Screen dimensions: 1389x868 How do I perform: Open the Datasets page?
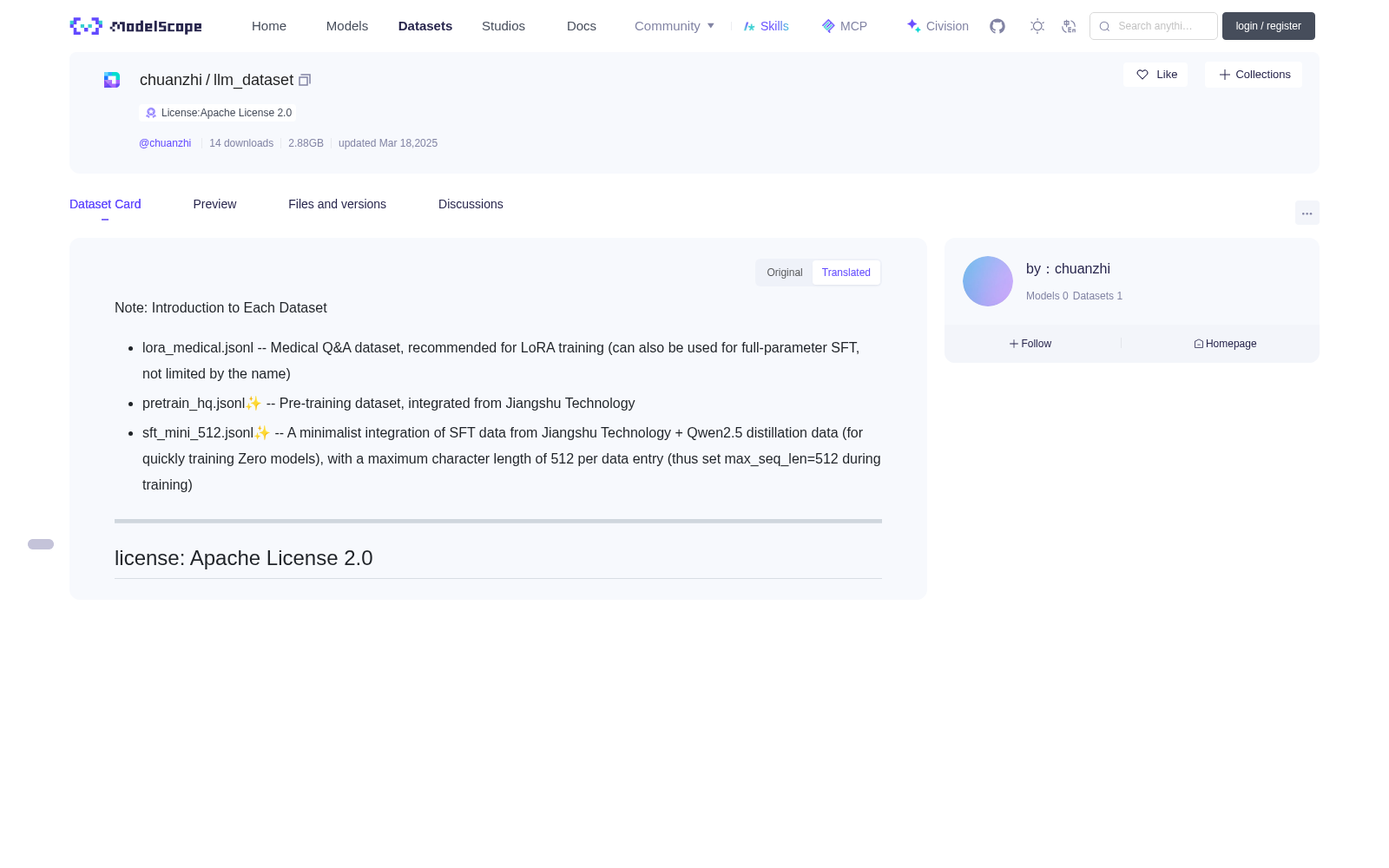coord(425,26)
